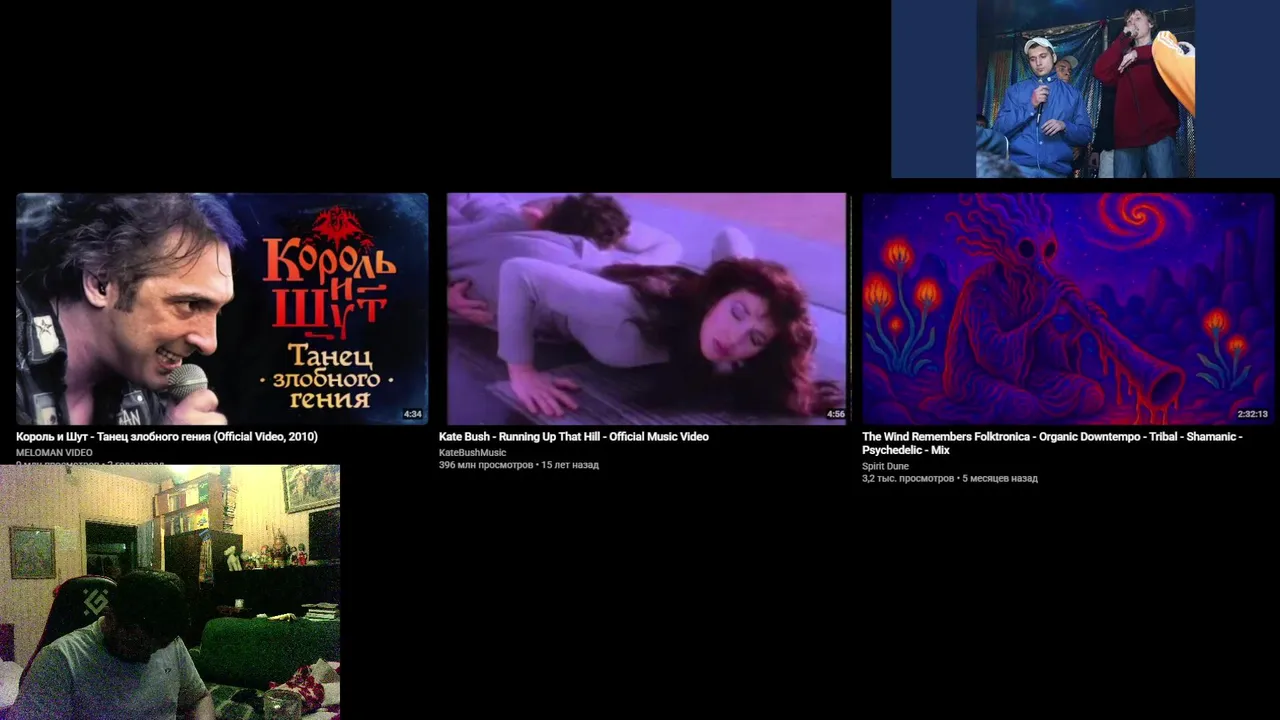
Task: Click title 'Король и Шут - Танец злобного гения'
Action: 167,437
